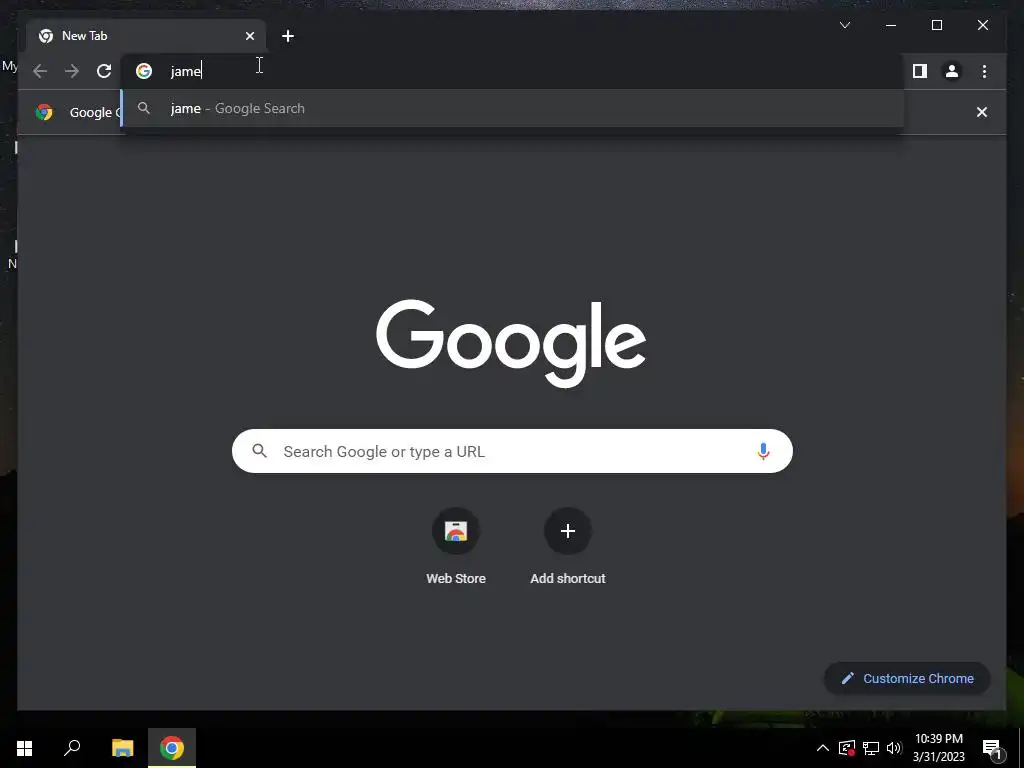This screenshot has height=768, width=1024.
Task: Show hidden system tray icons
Action: [823, 748]
